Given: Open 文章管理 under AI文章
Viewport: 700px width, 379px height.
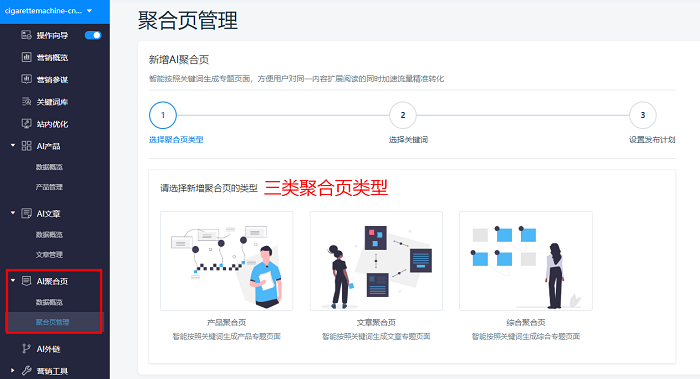Looking at the screenshot, I should (x=49, y=254).
